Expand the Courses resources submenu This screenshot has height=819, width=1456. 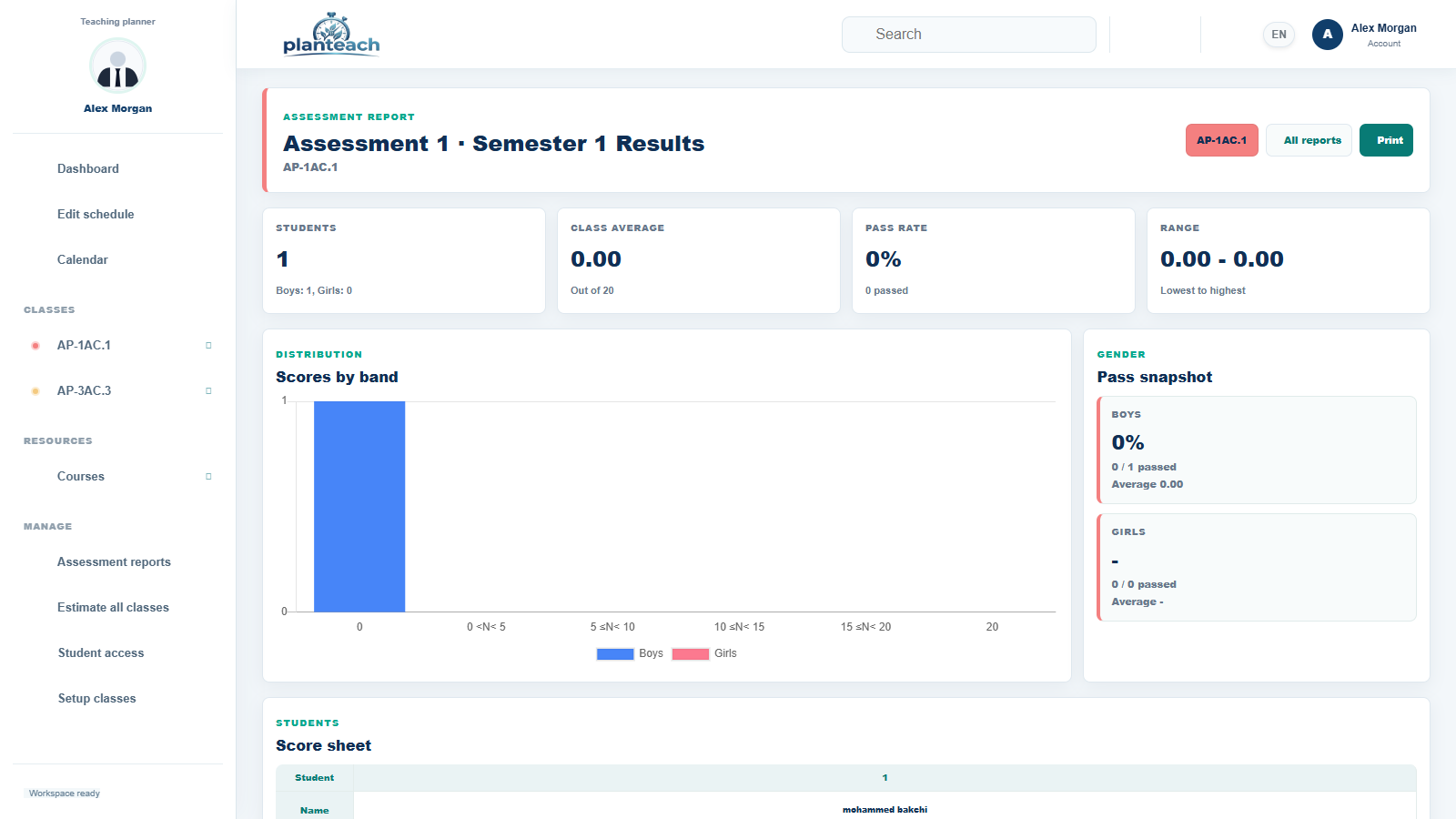[x=208, y=477]
